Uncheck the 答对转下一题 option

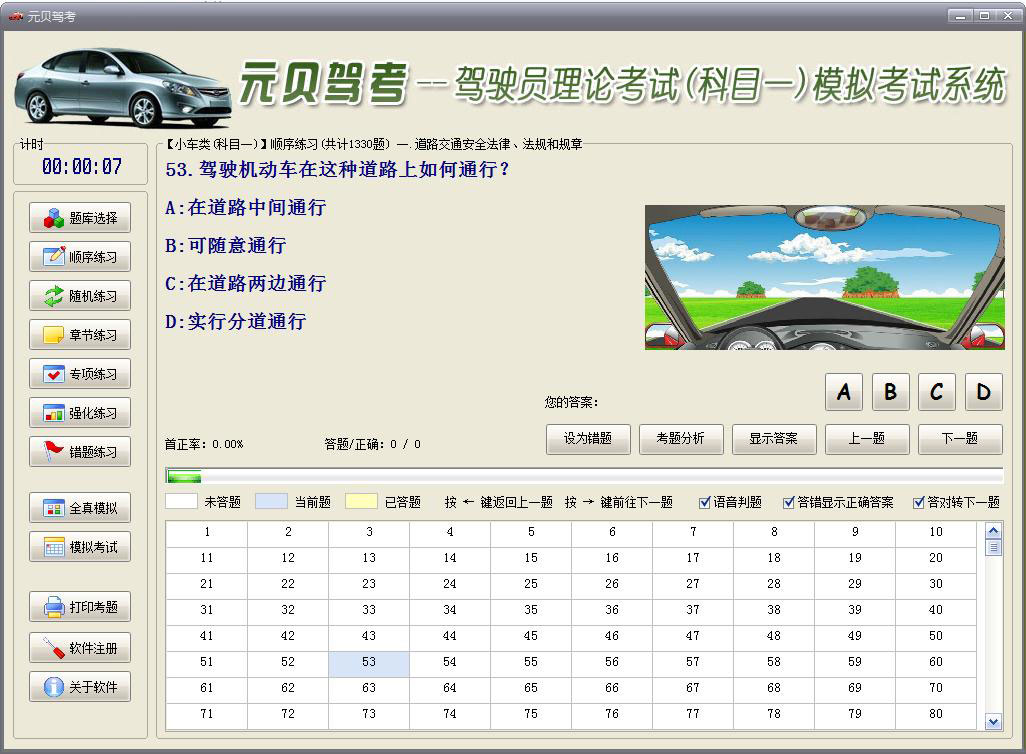tap(919, 502)
